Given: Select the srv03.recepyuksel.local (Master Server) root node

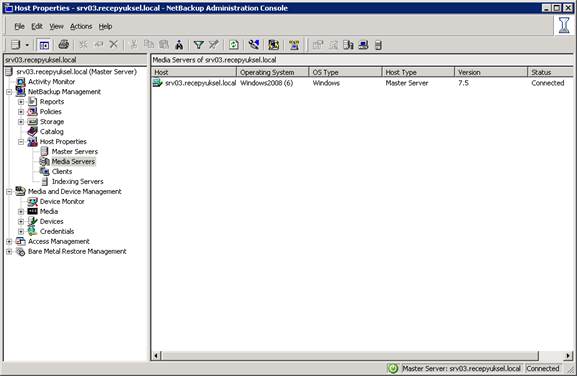Looking at the screenshot, I should click(77, 72).
